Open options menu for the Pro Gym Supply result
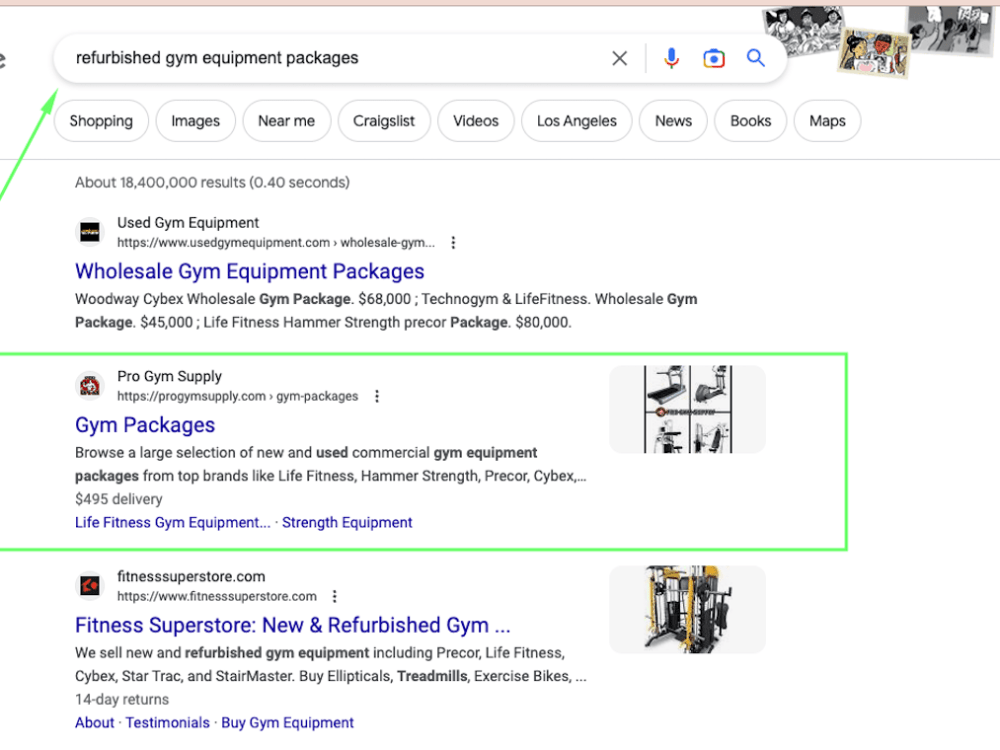The image size is (1000, 750). [x=377, y=396]
